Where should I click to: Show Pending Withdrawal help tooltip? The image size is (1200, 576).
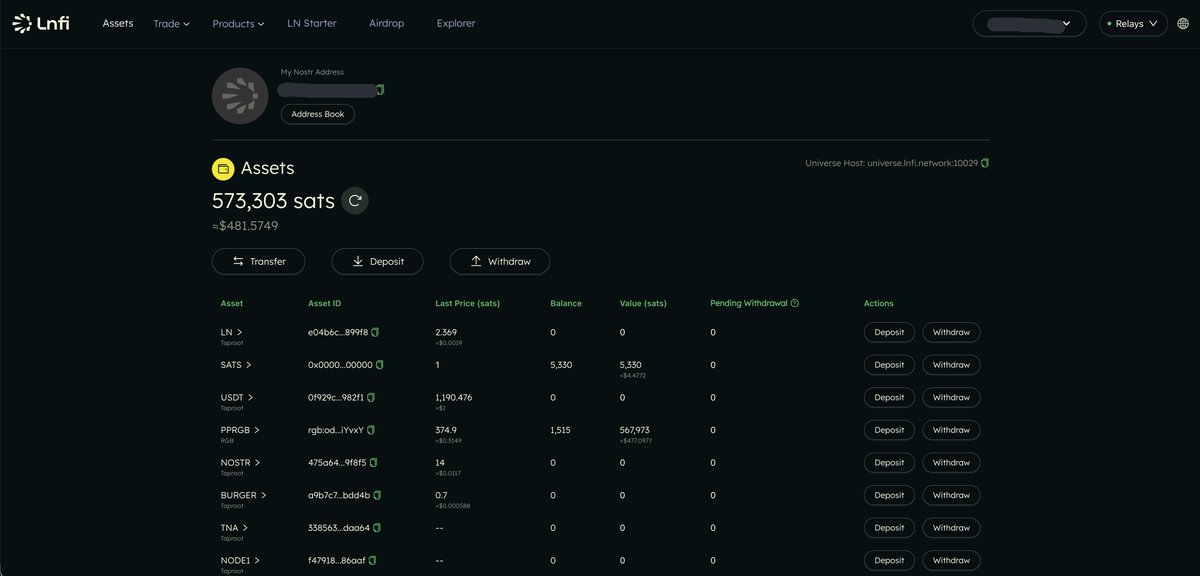pos(795,303)
